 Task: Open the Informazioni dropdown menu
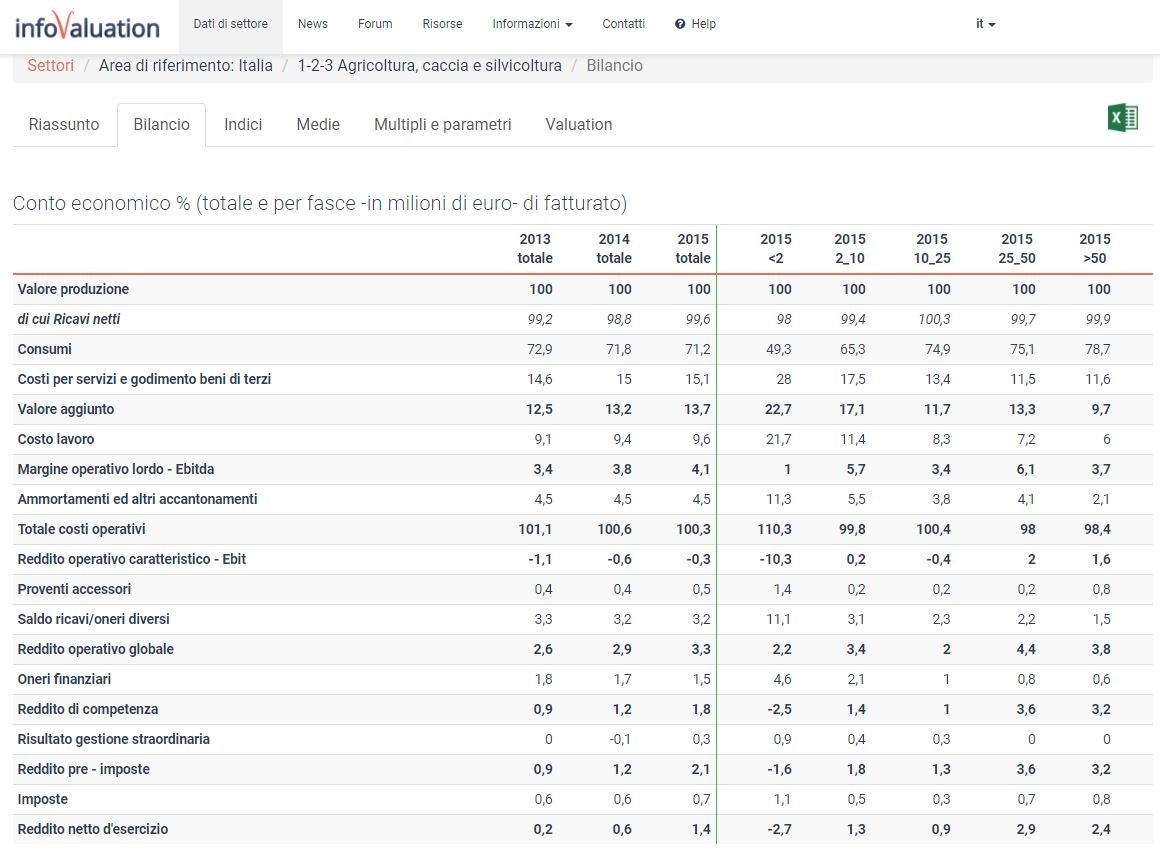[x=532, y=24]
